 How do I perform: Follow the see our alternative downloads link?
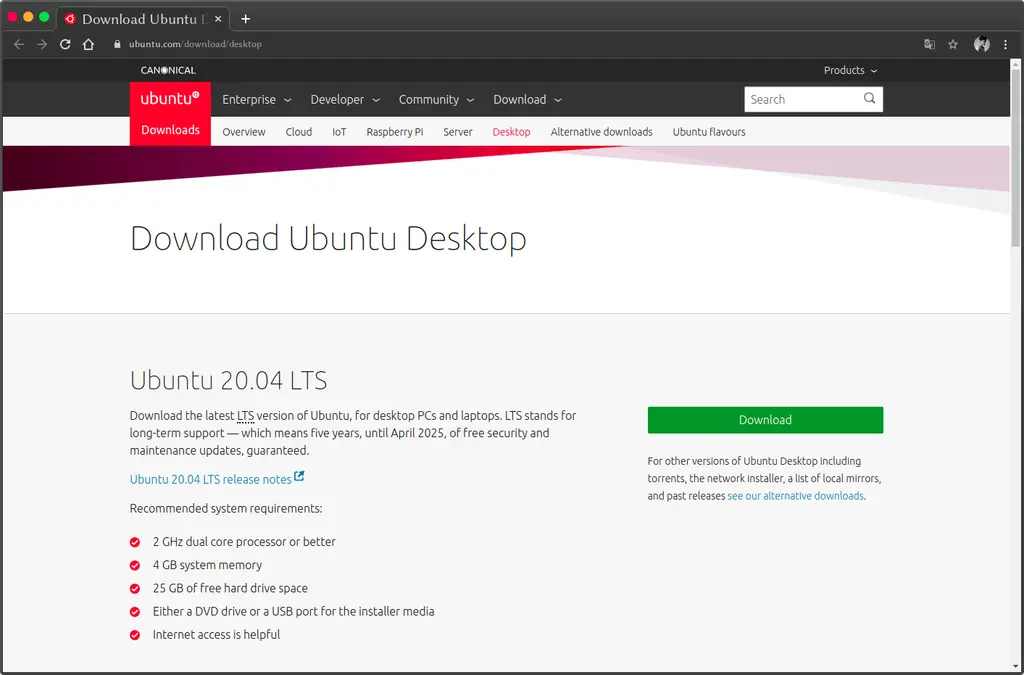click(795, 496)
